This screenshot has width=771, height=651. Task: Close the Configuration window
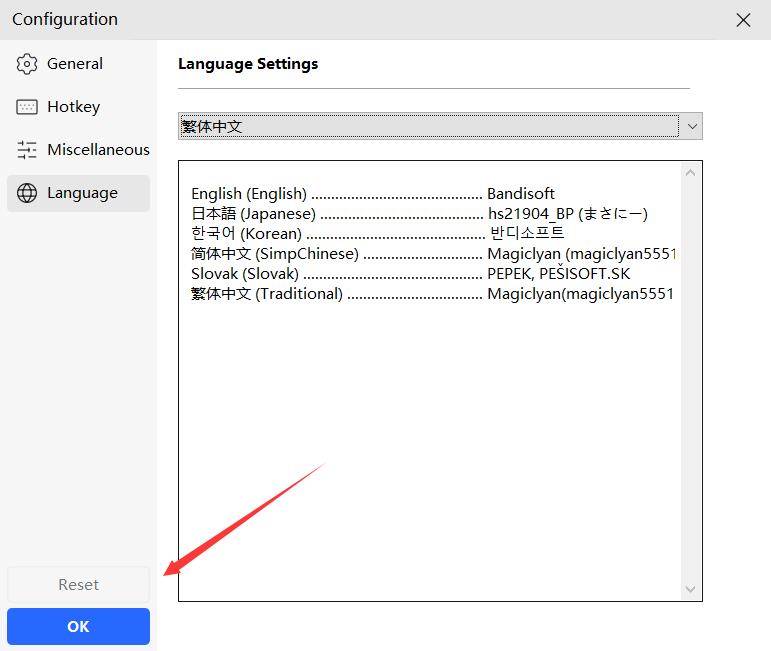(743, 20)
